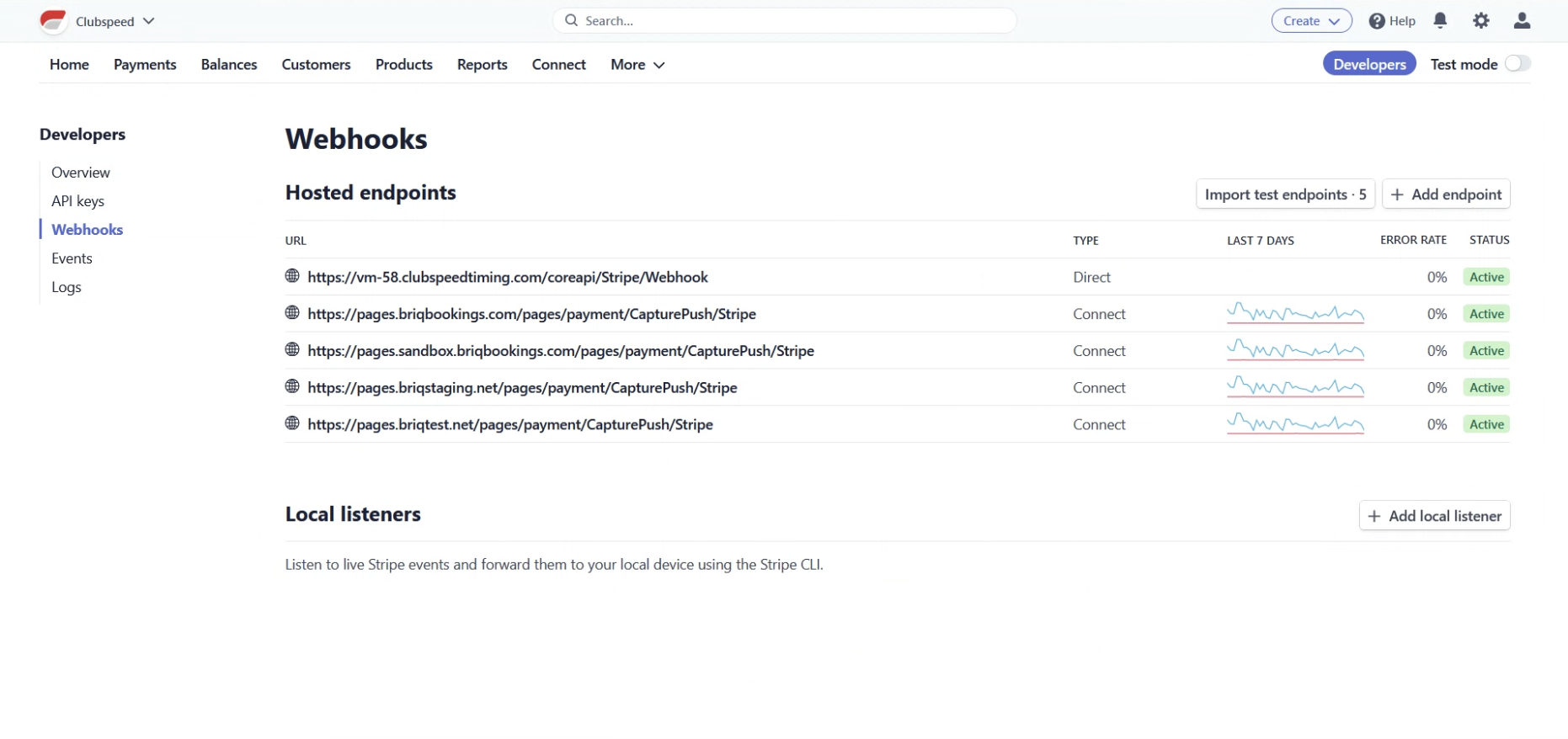Click Active status badge on vm-58 row
The image size is (1568, 739).
(1486, 277)
